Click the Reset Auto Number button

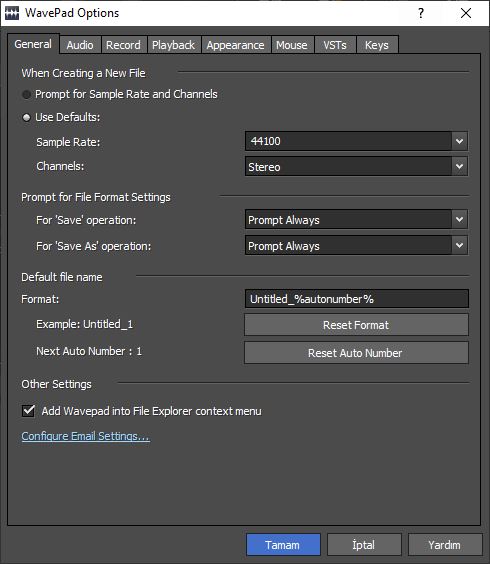(x=356, y=353)
